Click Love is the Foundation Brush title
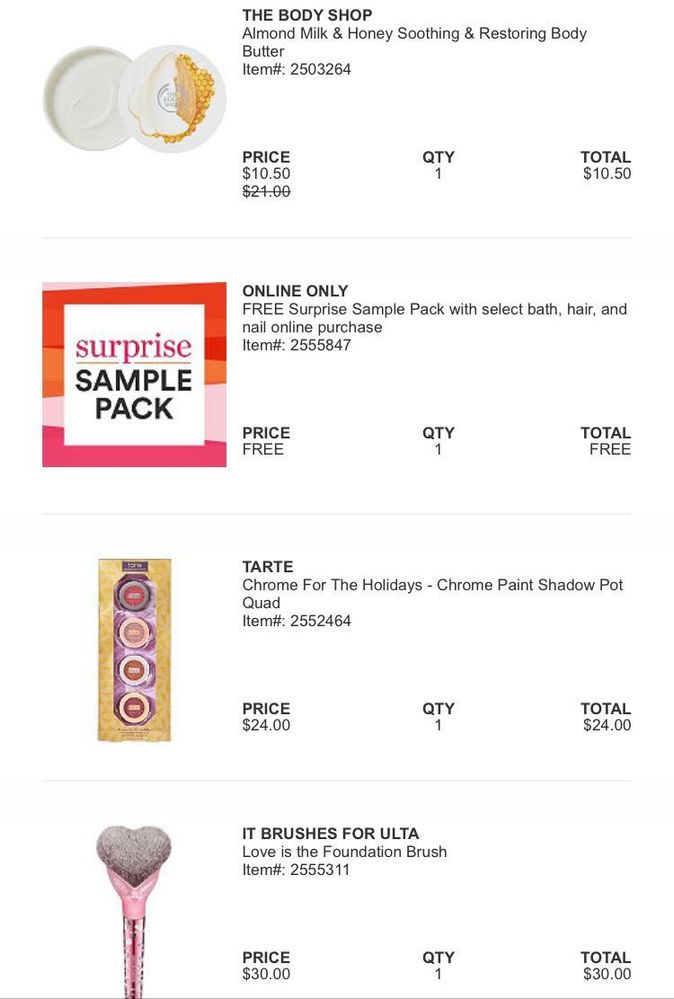The image size is (674, 999). (x=344, y=852)
